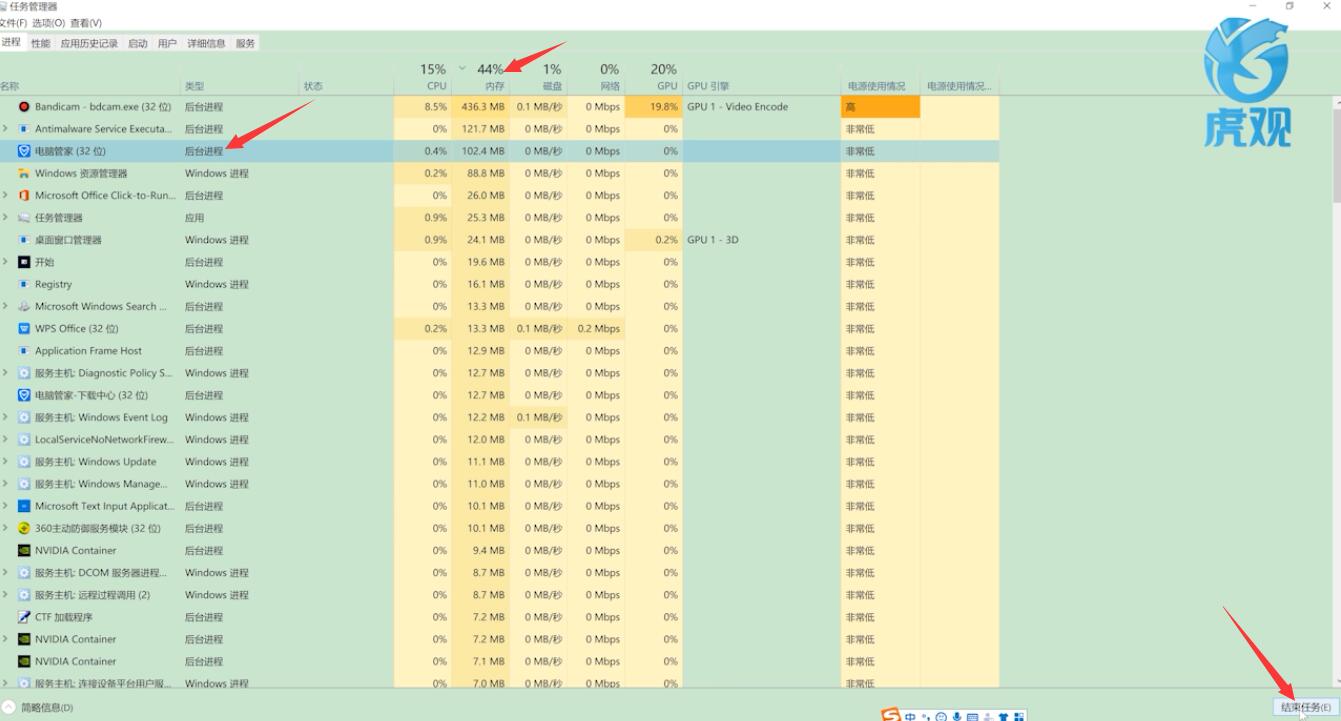Sort by the 网络 column header

pyautogui.click(x=596, y=77)
